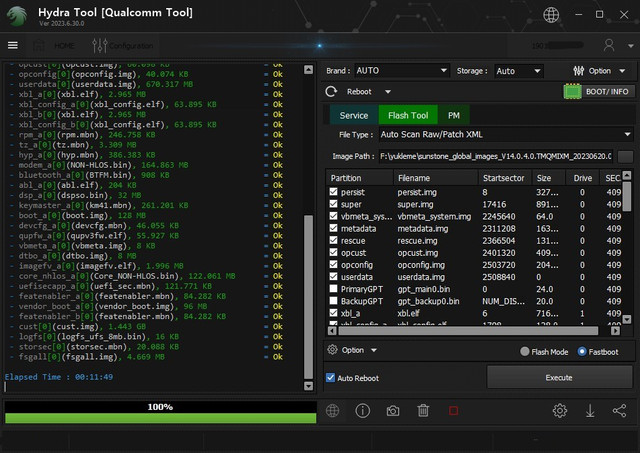Click the partition table scroll down arrow

pos(627,319)
